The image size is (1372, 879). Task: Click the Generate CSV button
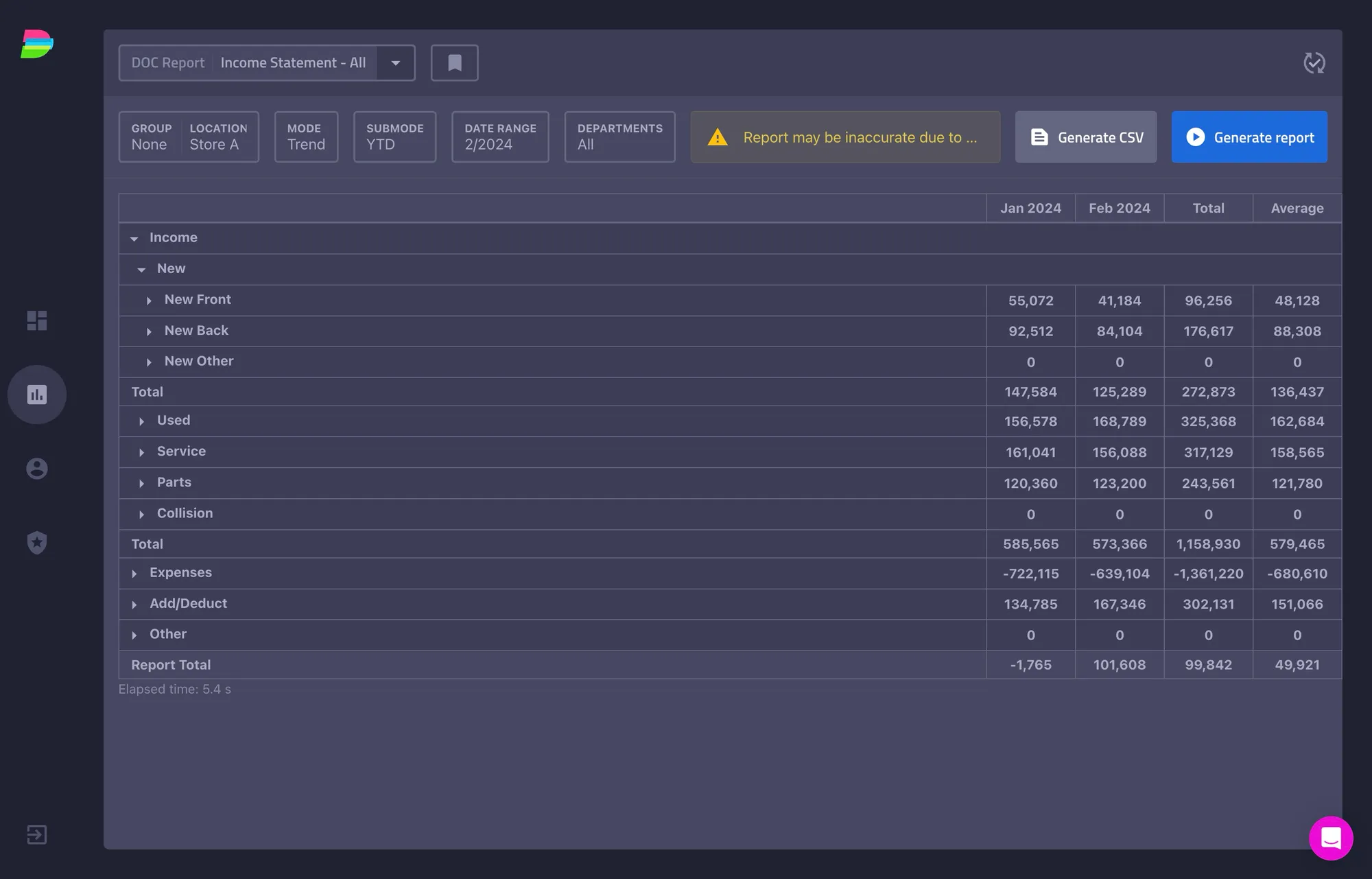(x=1086, y=137)
